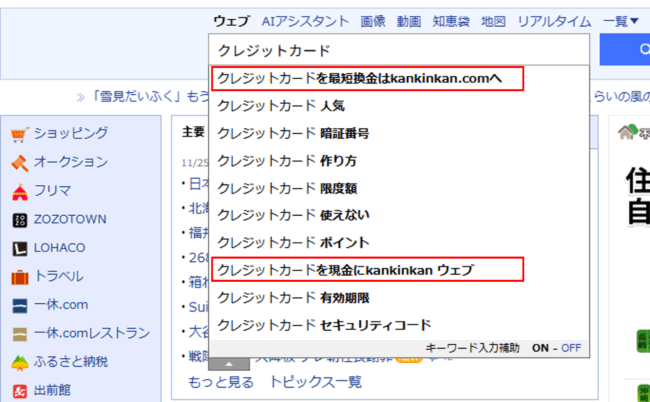
Task: Open the 一休.comレストラン link
Action: [x=92, y=333]
